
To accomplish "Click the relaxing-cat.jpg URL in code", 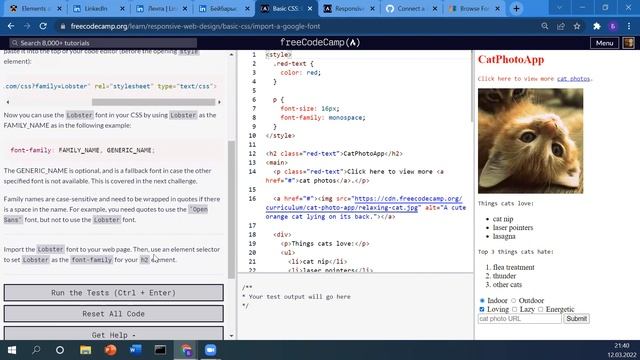I will 364,203.
